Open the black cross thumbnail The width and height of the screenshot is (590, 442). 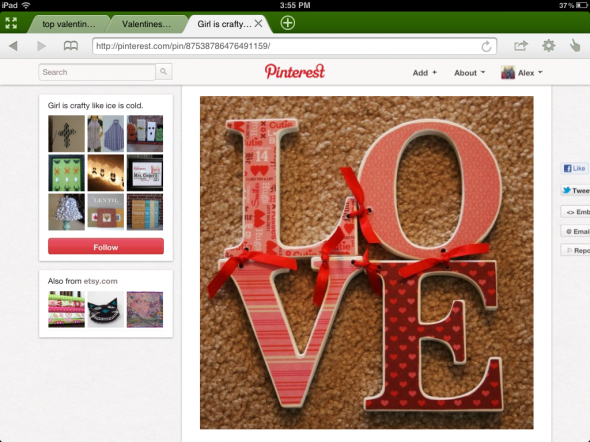66,134
